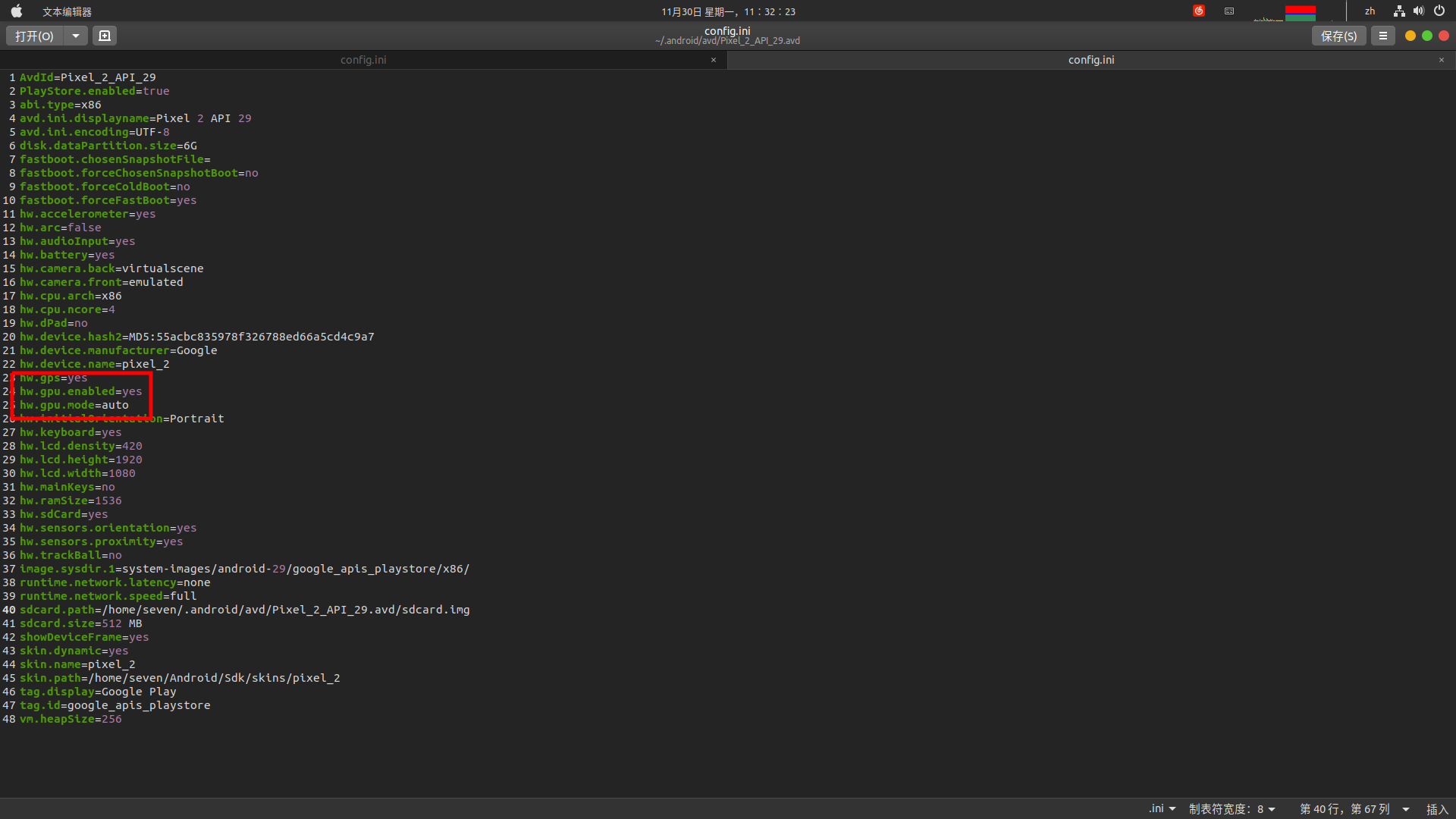The width and height of the screenshot is (1456, 819).
Task: Open the power menu icon
Action: click(x=1439, y=11)
